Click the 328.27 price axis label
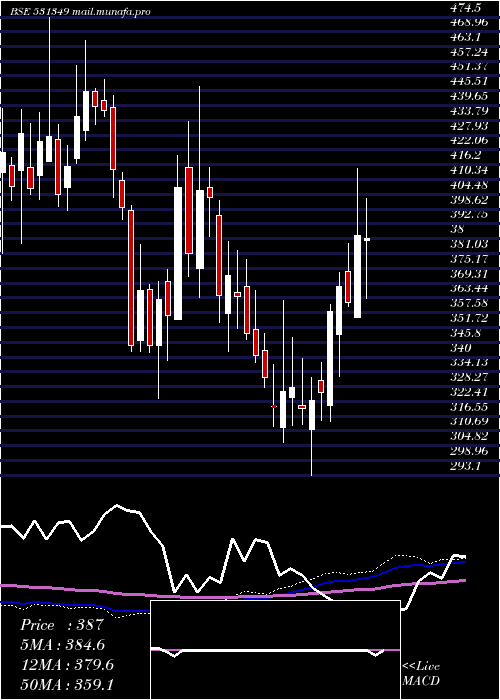This screenshot has height=700, width=500. pyautogui.click(x=469, y=377)
